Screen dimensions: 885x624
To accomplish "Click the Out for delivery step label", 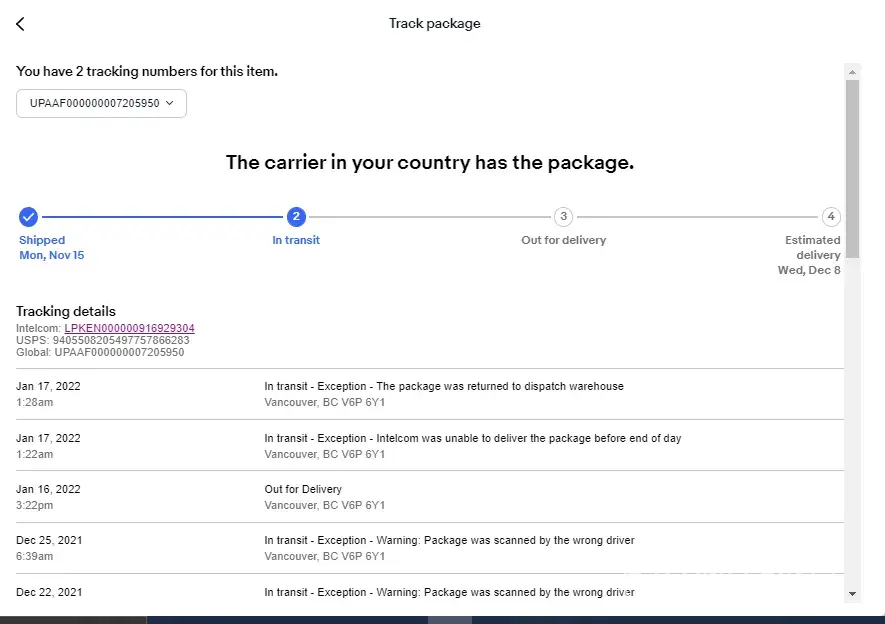I will pyautogui.click(x=564, y=240).
